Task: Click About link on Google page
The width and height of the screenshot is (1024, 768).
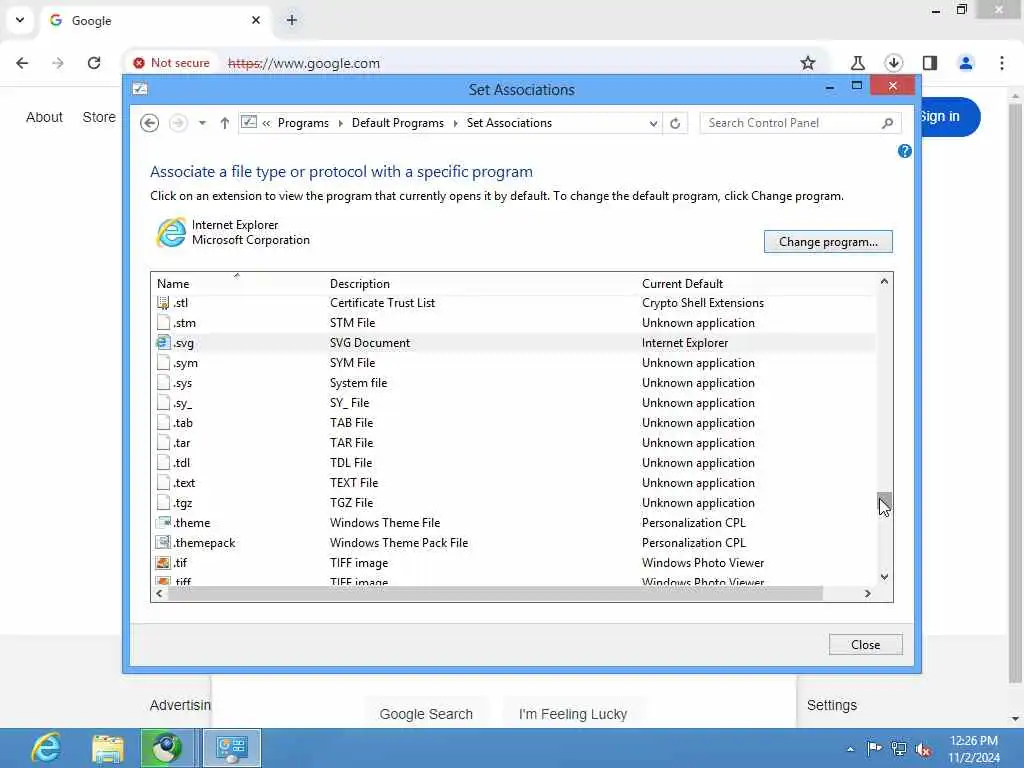Action: click(x=44, y=117)
